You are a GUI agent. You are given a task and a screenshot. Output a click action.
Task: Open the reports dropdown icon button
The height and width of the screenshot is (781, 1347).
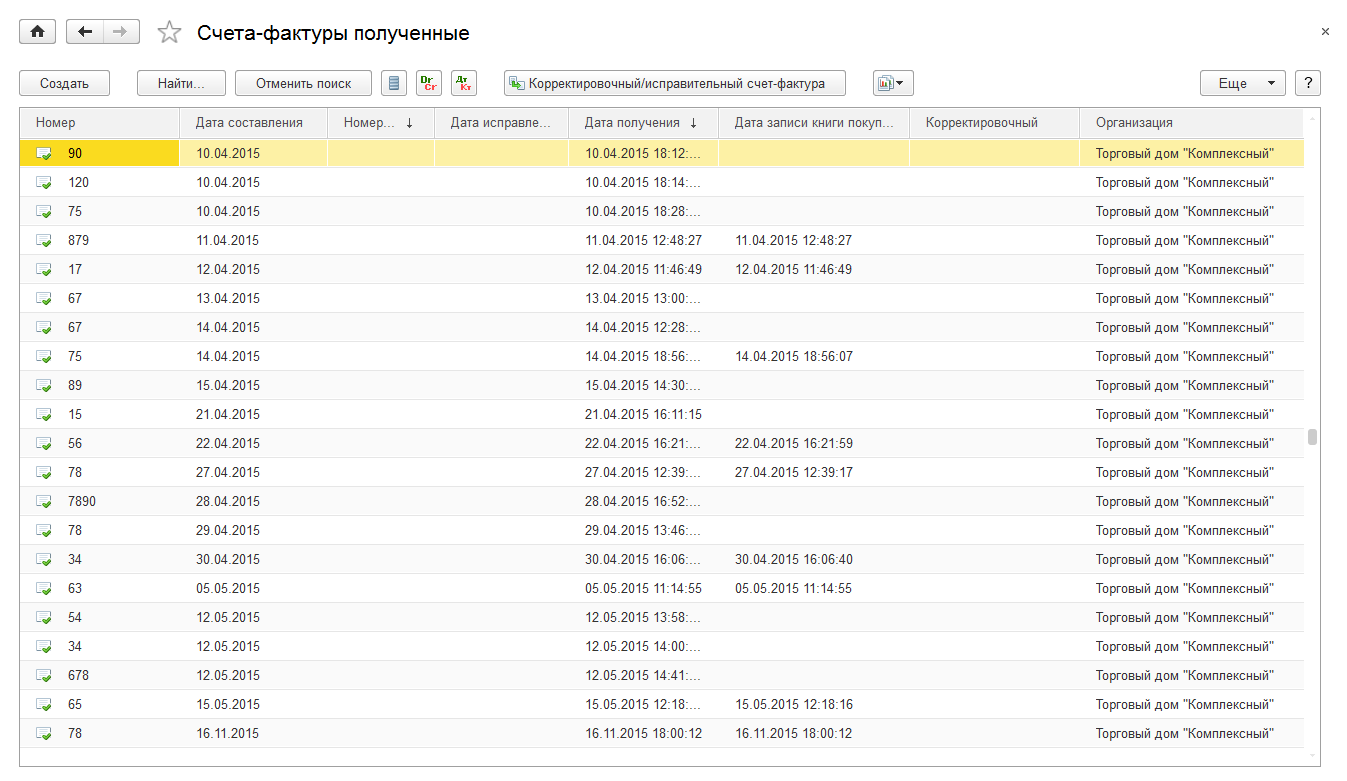(x=892, y=83)
